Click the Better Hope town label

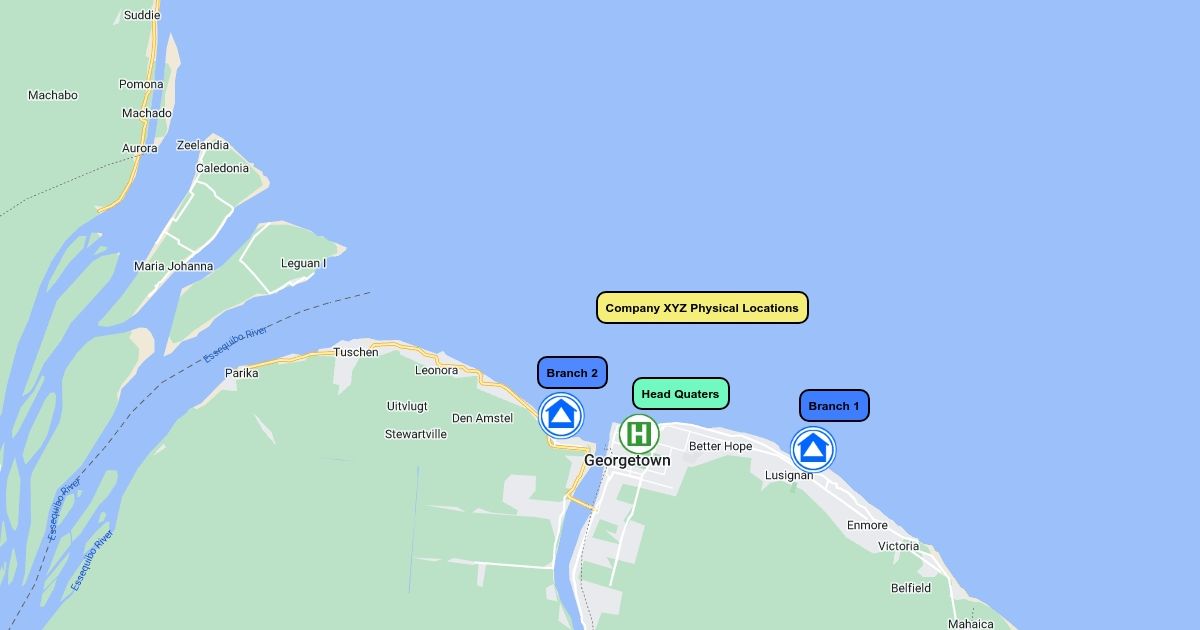click(720, 446)
